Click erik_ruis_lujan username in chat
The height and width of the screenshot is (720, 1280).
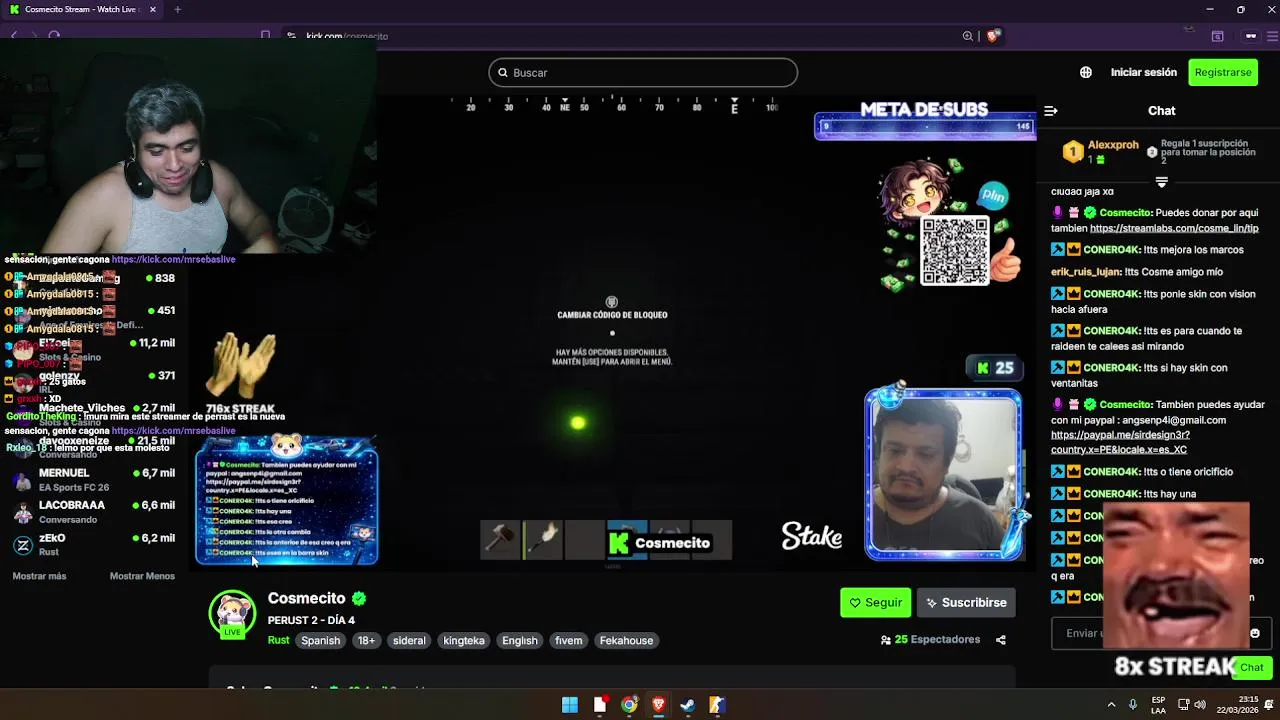(x=1086, y=272)
